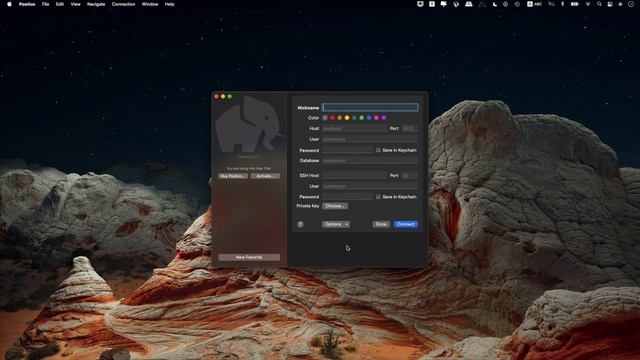Click the Host input field
This screenshot has width=640, height=360.
(x=354, y=129)
